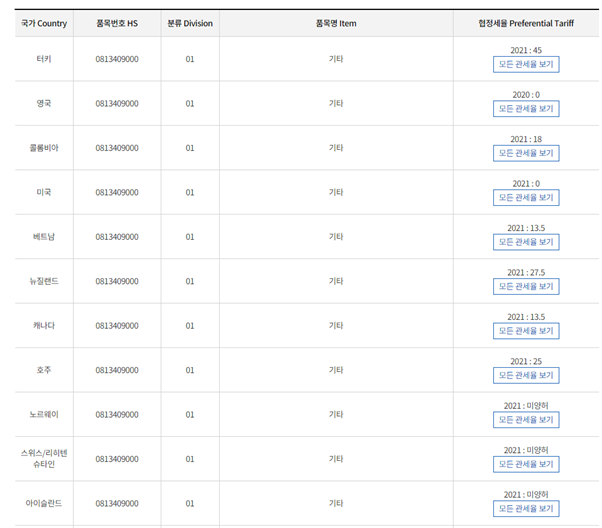Viewport: 602px width, 528px height.
Task: Click '모든 관세율 보기' button for 터키 row
Action: coord(526,64)
